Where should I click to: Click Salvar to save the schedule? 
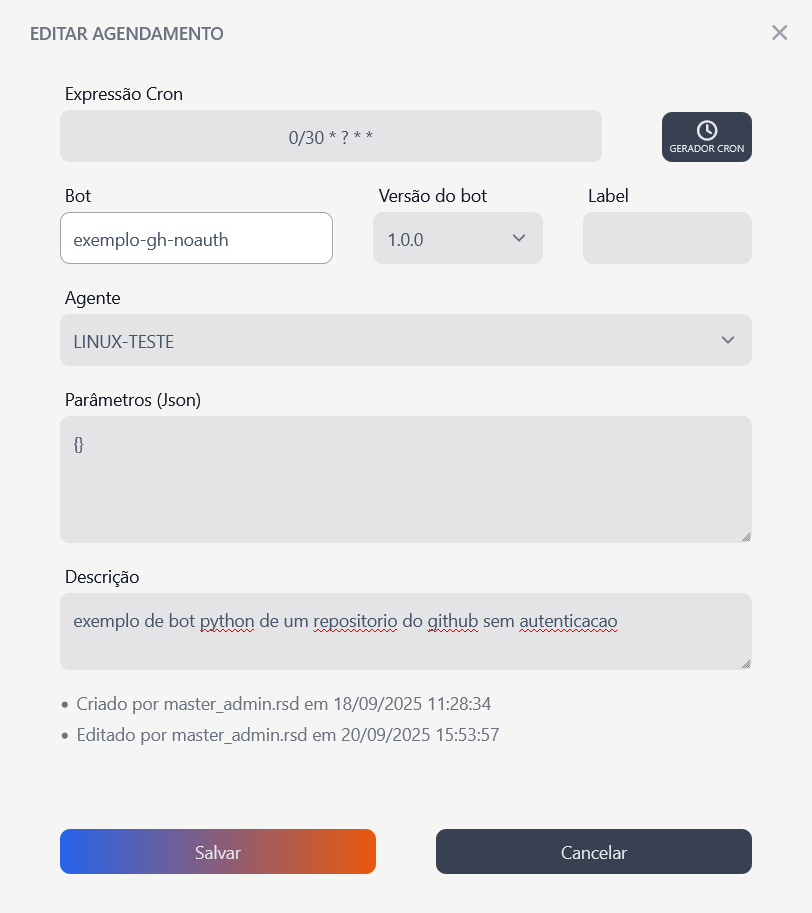(x=217, y=851)
